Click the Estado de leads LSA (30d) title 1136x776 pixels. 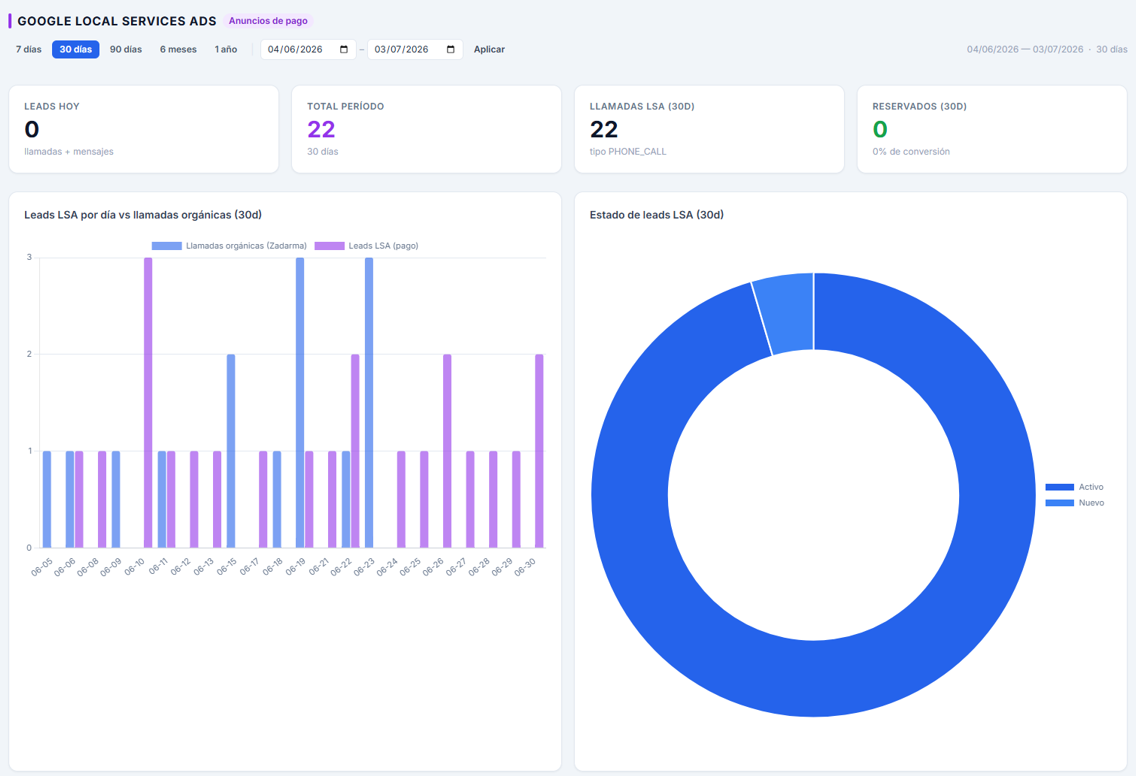(656, 214)
